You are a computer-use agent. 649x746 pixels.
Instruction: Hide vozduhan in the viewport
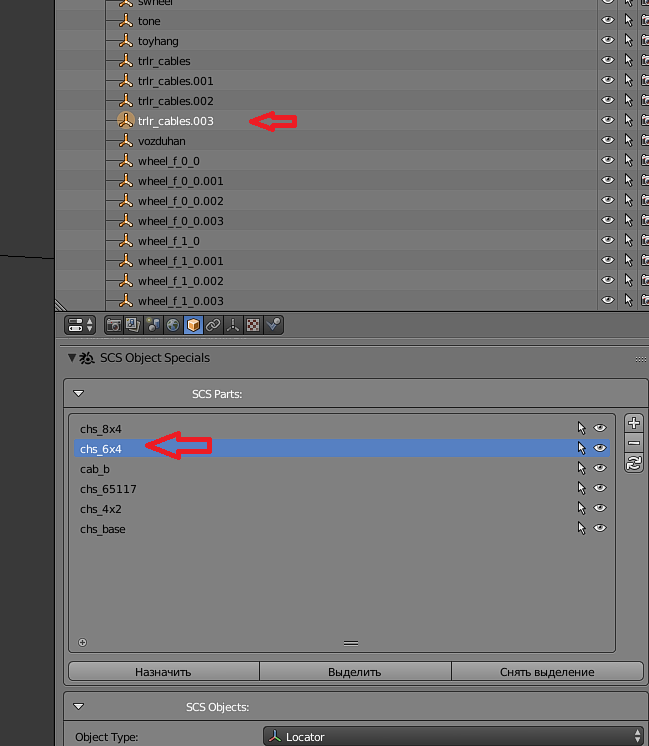pyautogui.click(x=608, y=140)
